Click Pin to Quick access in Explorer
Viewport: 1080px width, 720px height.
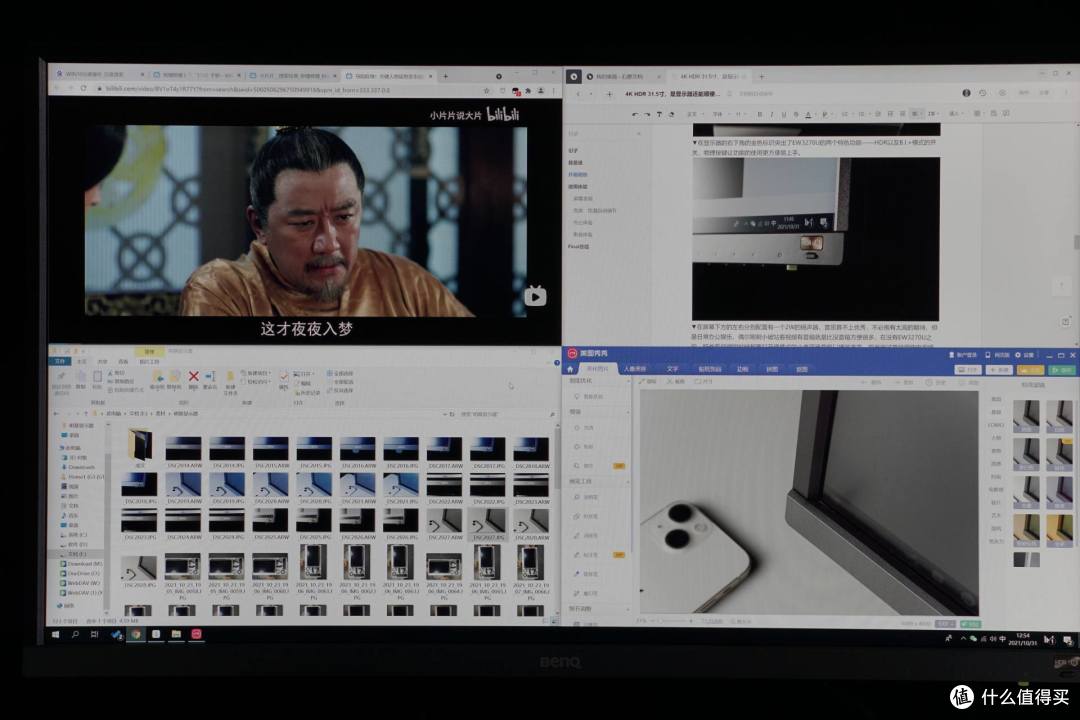click(x=61, y=382)
